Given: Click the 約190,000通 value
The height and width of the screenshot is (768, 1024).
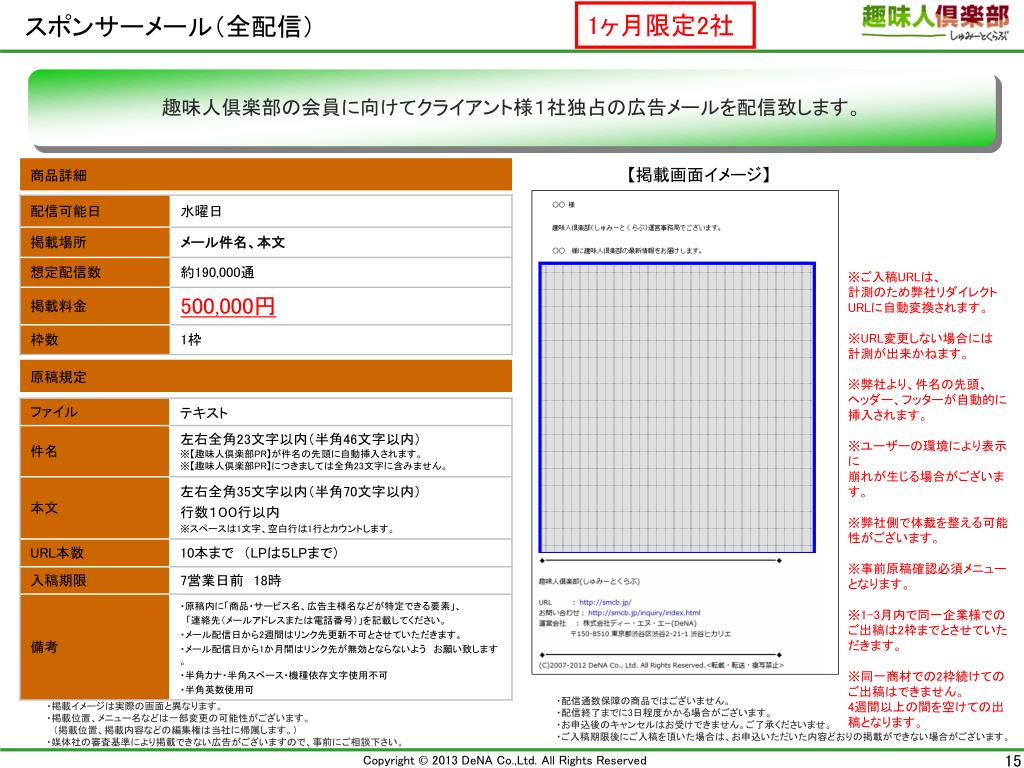Looking at the screenshot, I should pos(217,272).
